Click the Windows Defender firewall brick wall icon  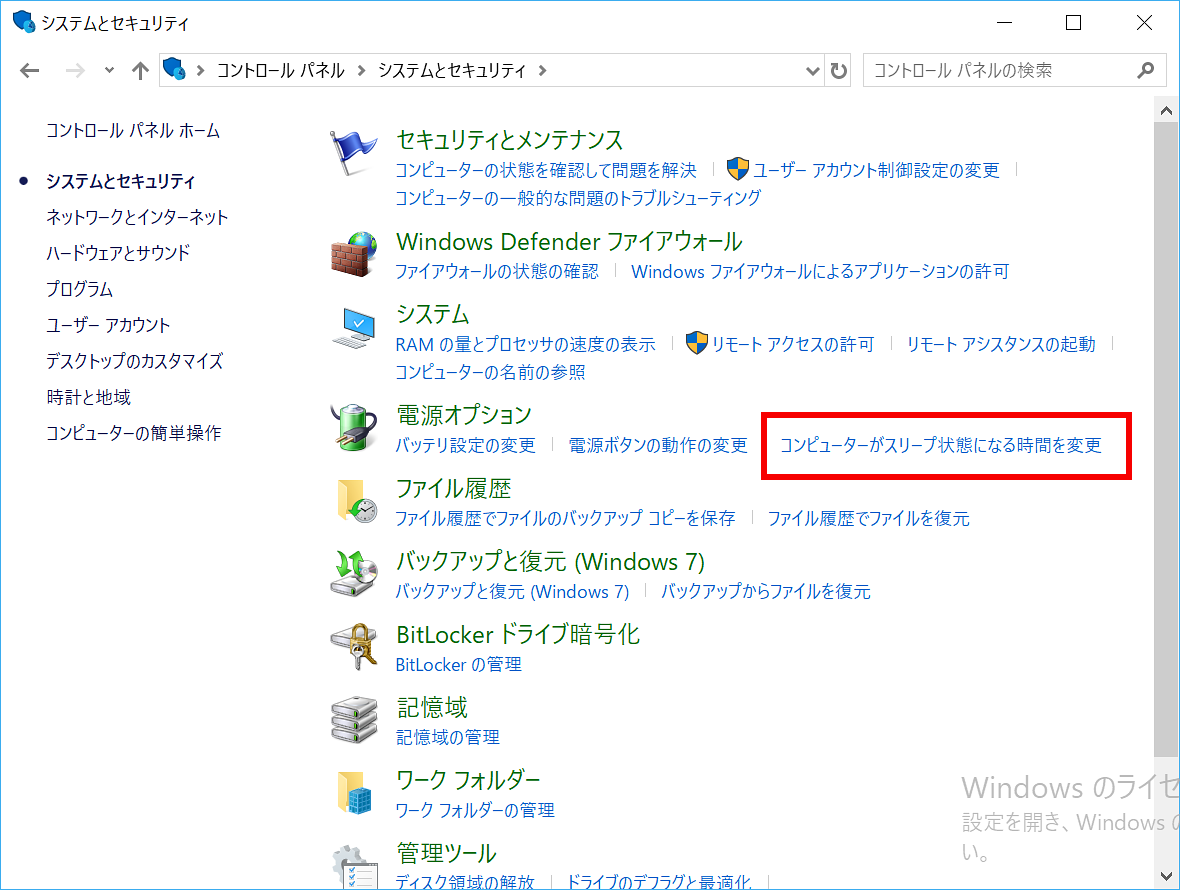(353, 254)
